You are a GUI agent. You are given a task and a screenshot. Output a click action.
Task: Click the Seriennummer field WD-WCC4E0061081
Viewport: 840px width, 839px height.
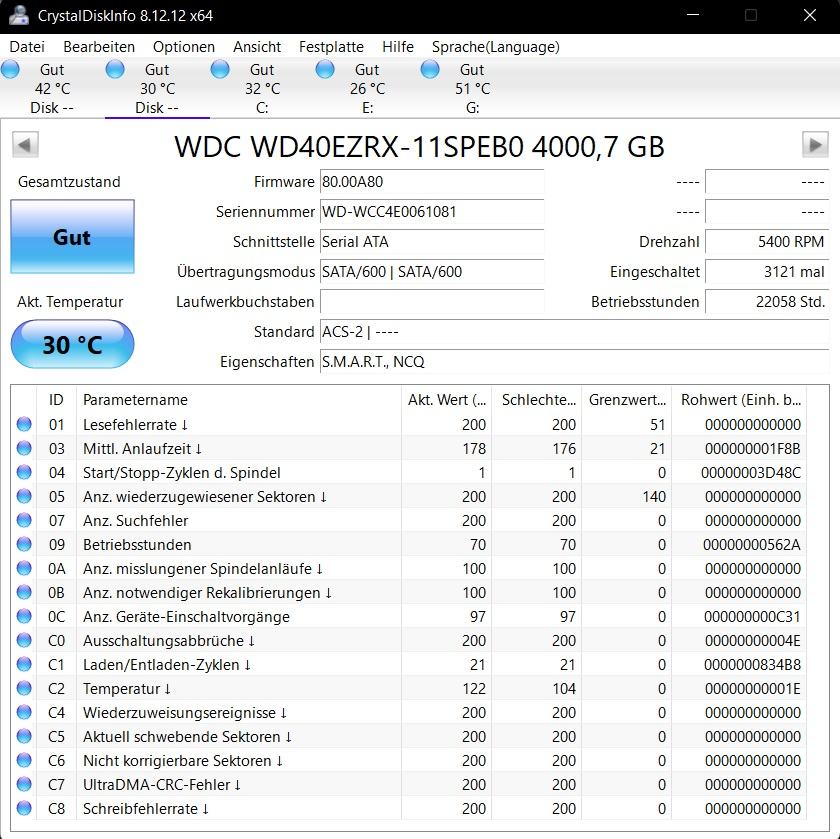(432, 212)
